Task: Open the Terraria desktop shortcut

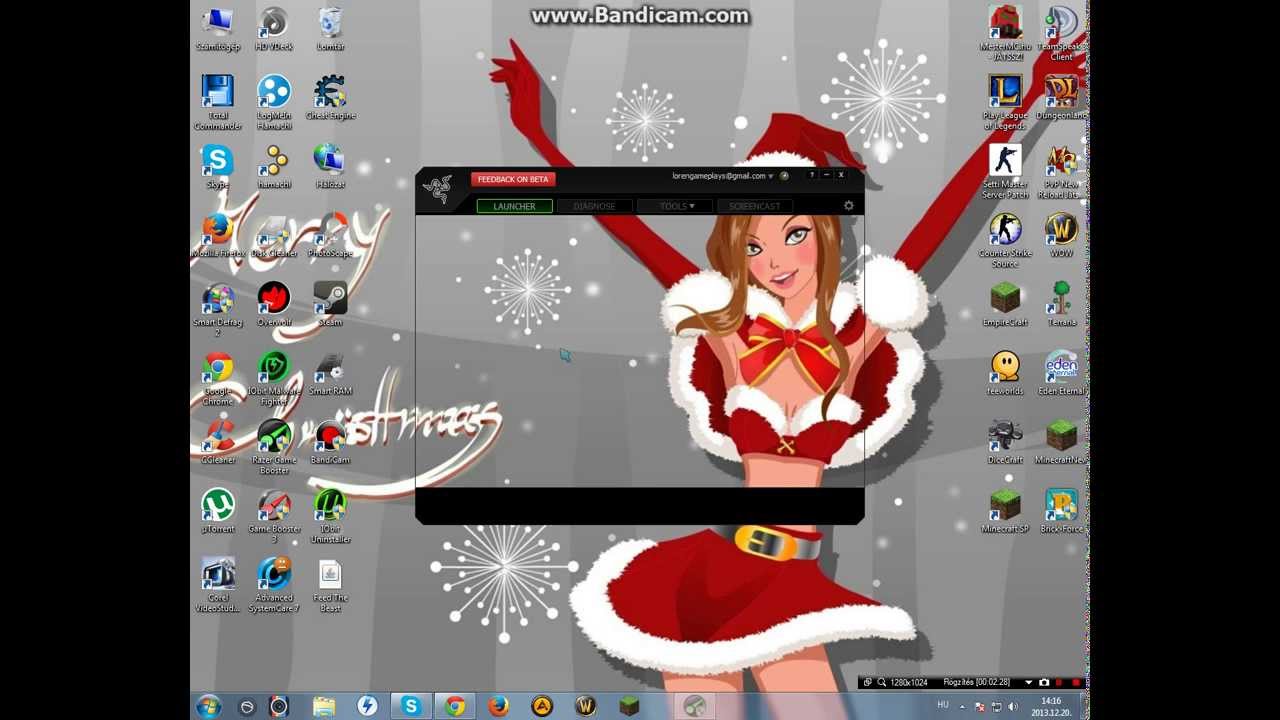Action: pos(1061,305)
